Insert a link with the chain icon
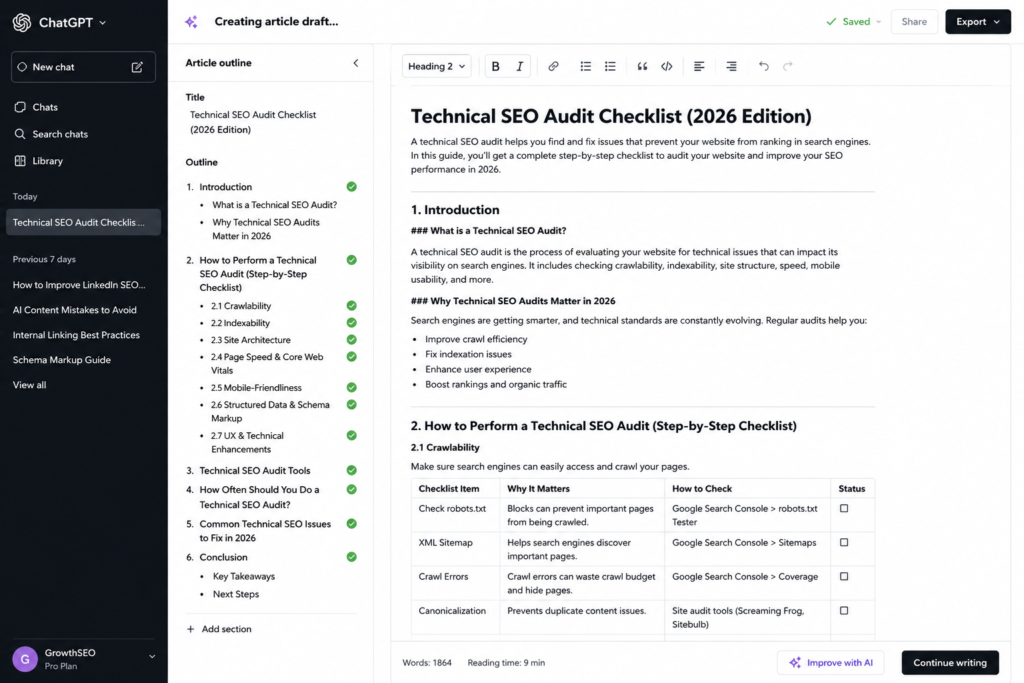1024x683 pixels. point(553,66)
